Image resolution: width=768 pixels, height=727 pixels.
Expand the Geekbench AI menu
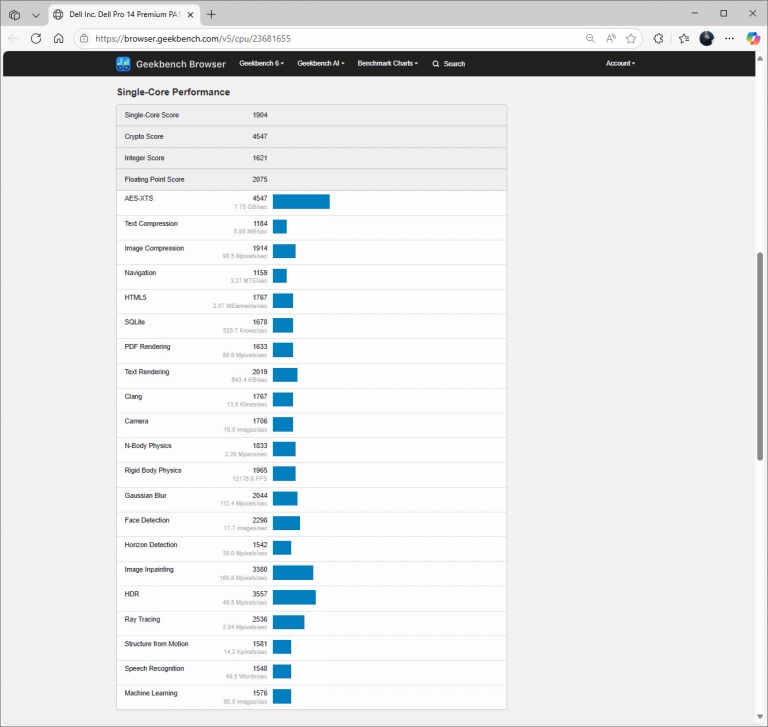pyautogui.click(x=321, y=64)
